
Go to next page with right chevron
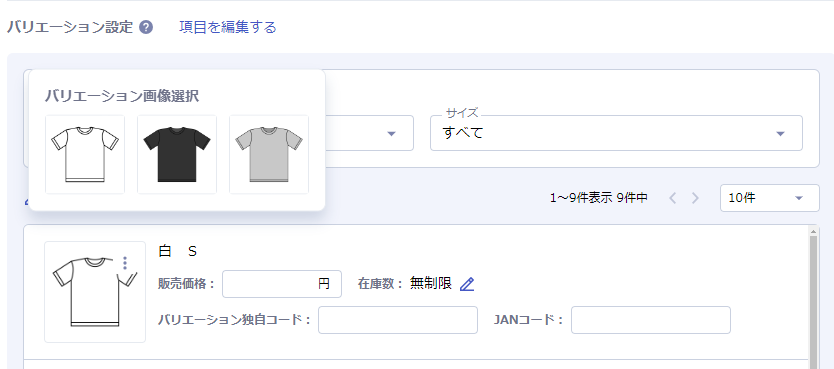[x=695, y=198]
